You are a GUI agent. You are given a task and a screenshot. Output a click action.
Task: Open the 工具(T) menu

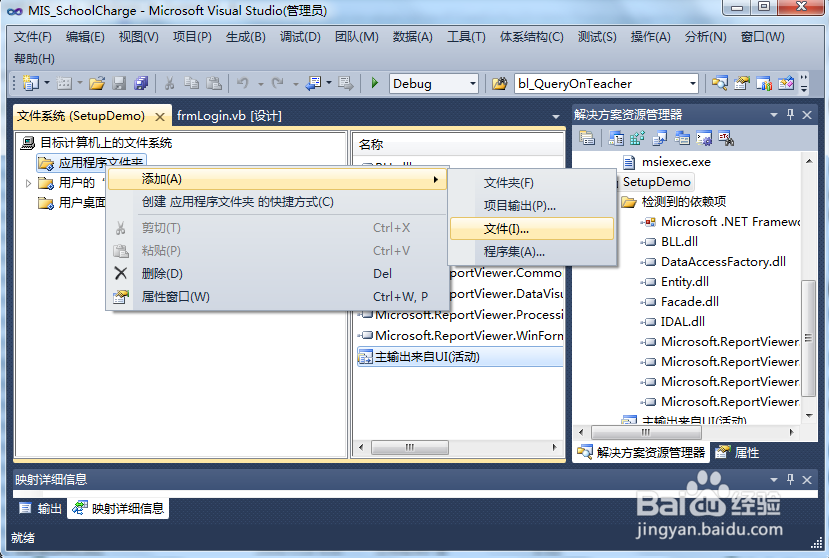coord(466,36)
